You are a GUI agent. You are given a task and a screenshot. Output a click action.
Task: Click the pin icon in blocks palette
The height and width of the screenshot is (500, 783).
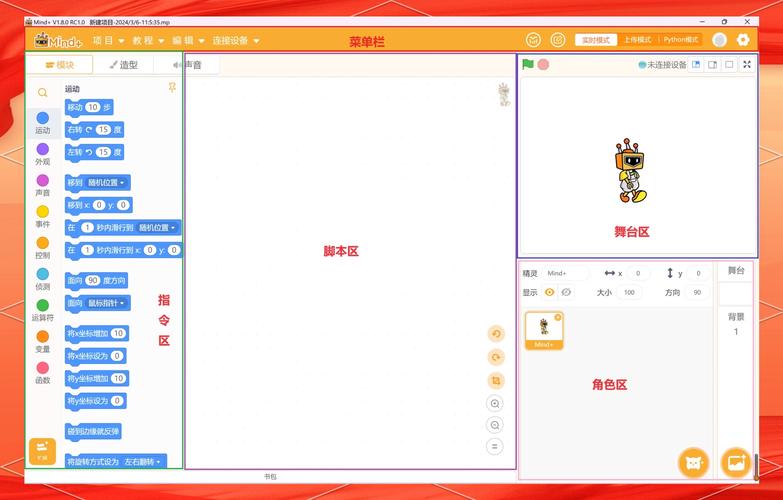pos(172,88)
